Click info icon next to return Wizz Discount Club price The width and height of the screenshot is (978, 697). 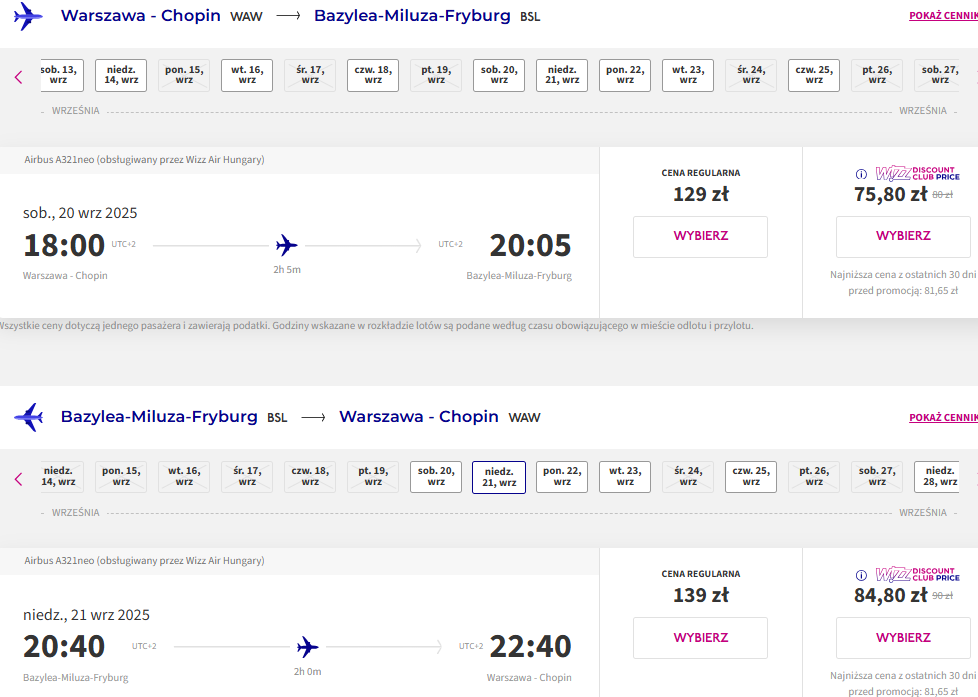point(861,575)
